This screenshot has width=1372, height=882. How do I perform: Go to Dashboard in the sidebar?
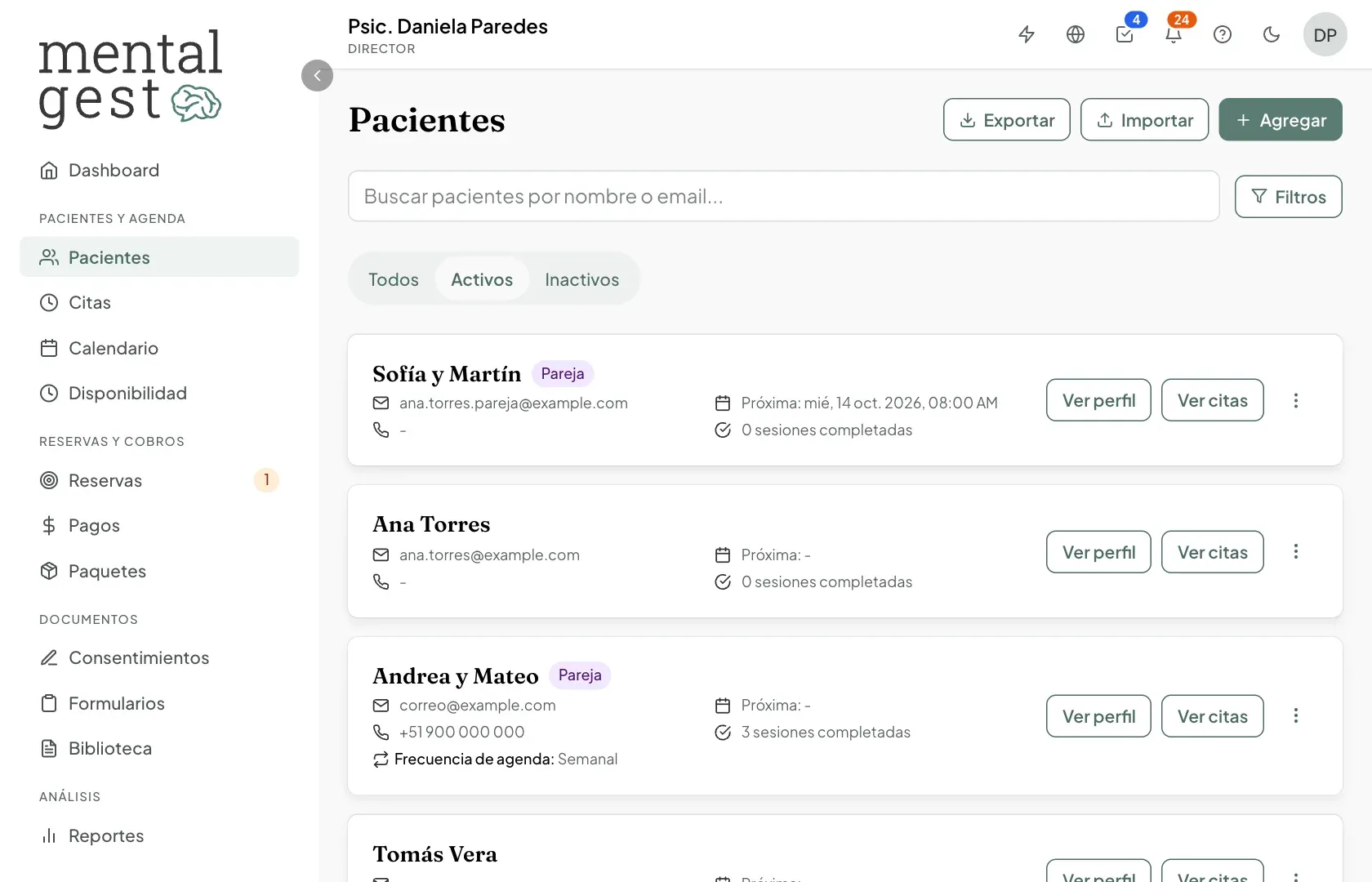point(159,170)
